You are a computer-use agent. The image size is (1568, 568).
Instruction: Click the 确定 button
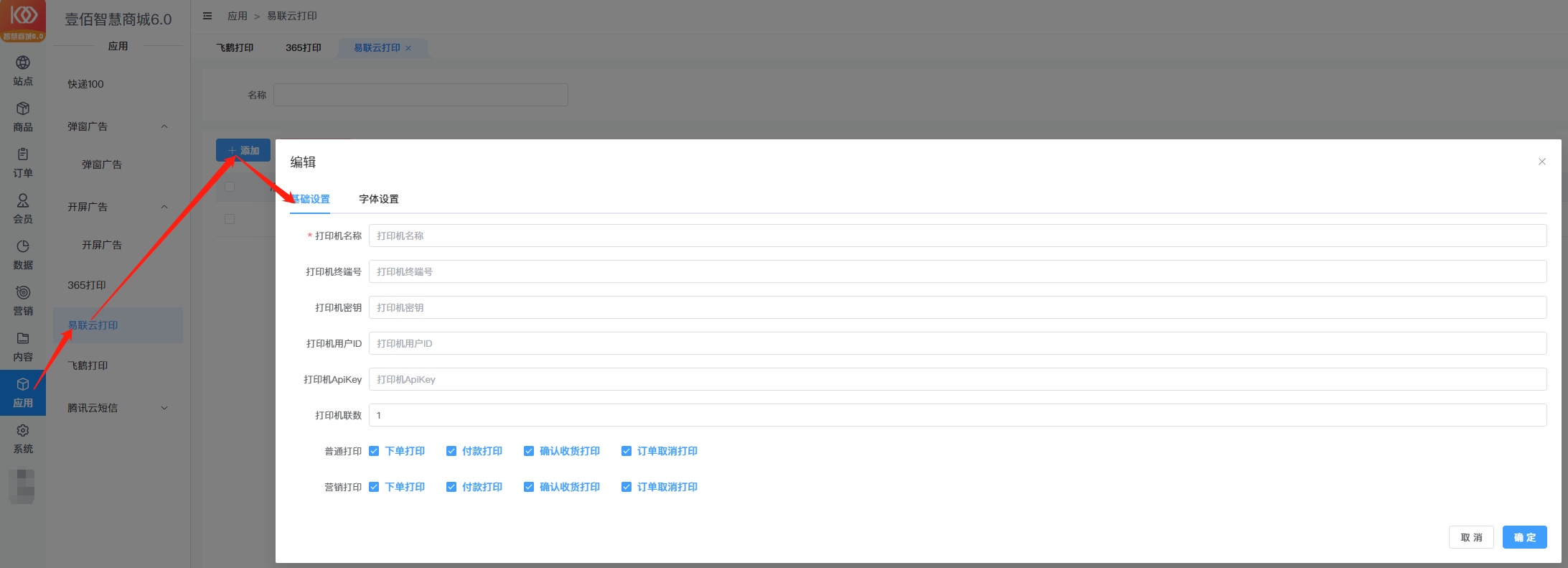pyautogui.click(x=1525, y=537)
